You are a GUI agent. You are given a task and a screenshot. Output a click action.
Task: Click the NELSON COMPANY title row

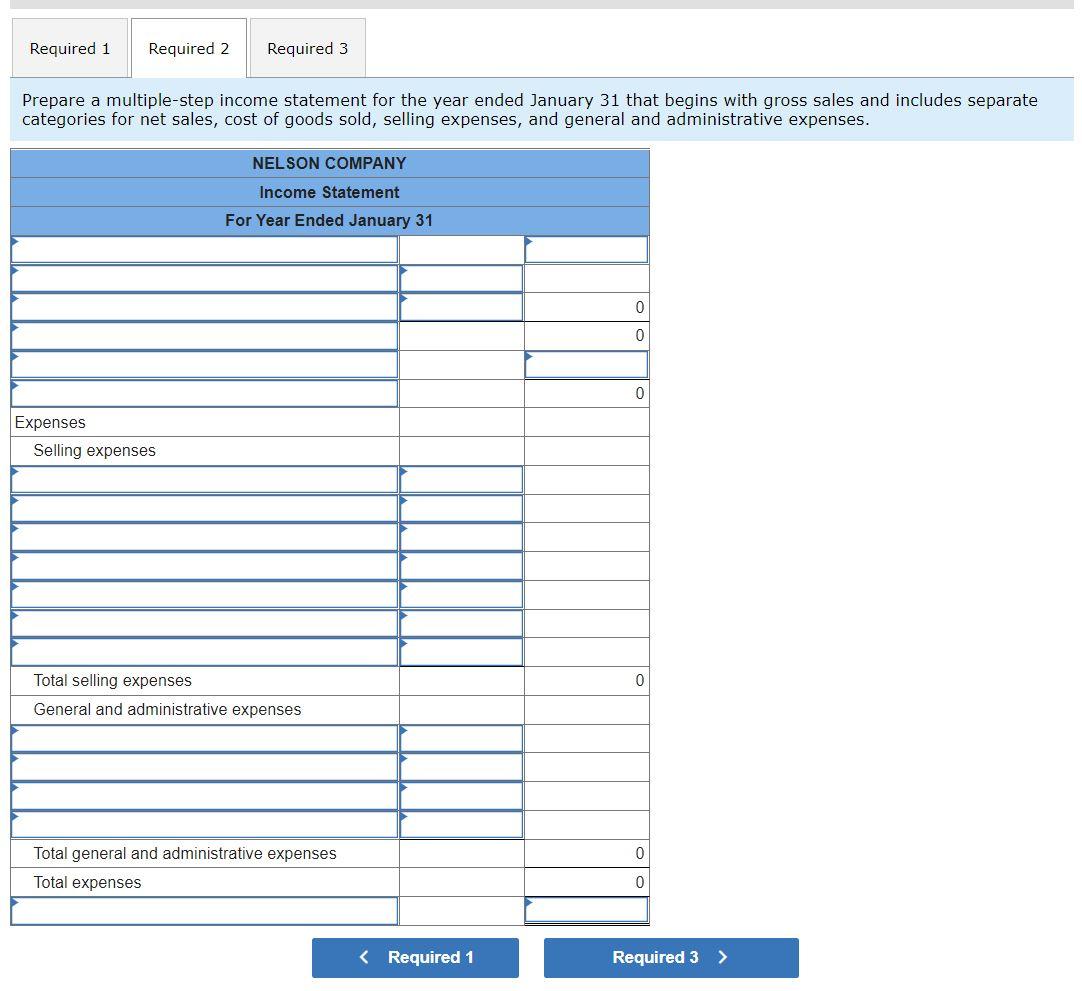point(328,163)
